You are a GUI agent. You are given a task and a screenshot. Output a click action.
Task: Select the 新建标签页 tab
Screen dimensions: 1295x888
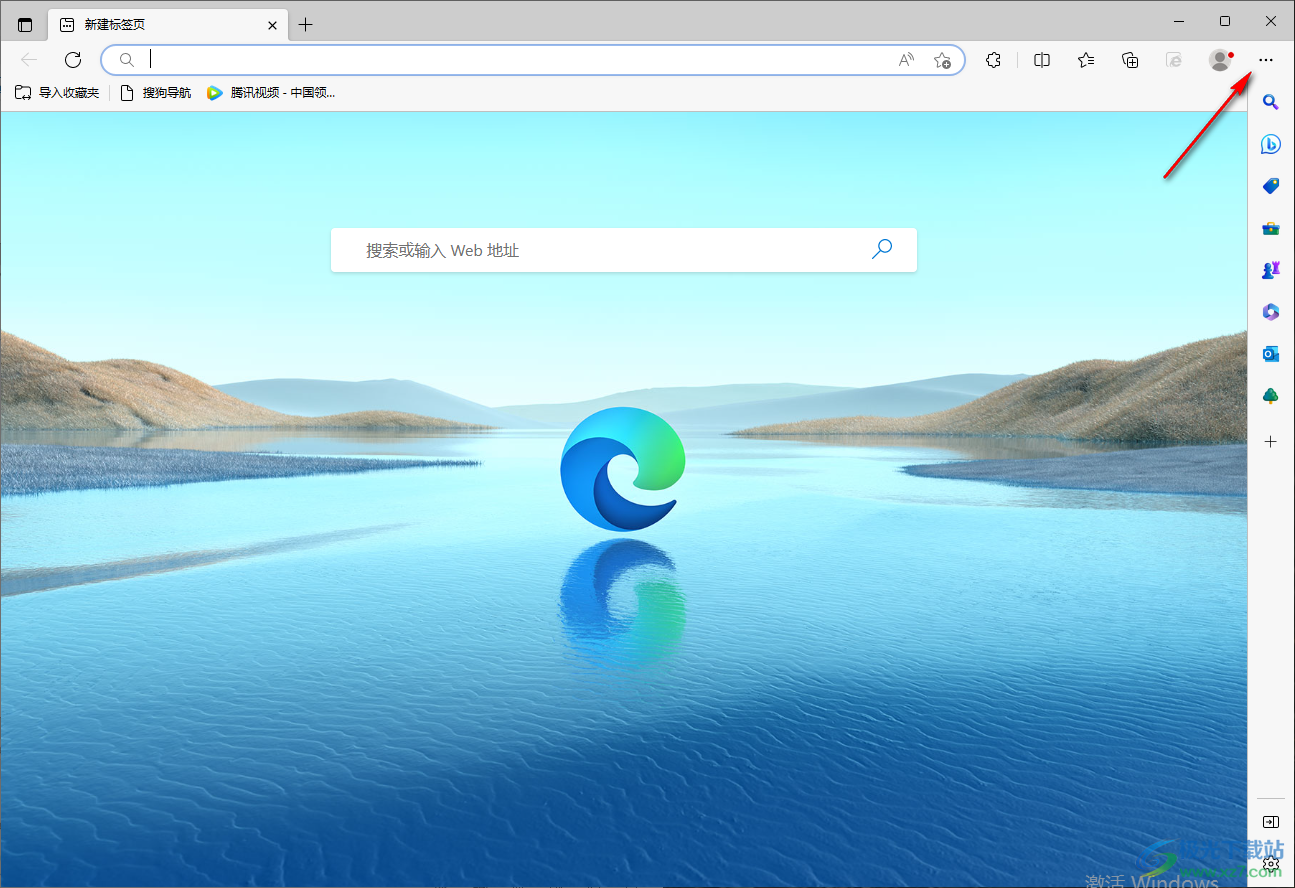tap(168, 25)
